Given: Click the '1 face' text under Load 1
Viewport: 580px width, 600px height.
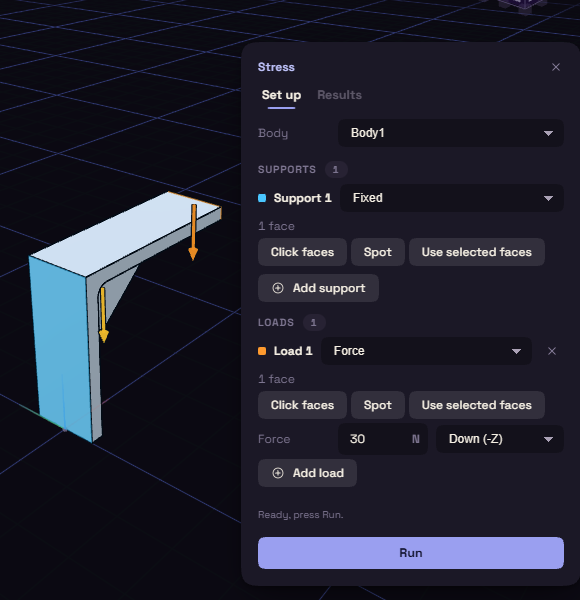Looking at the screenshot, I should point(276,379).
